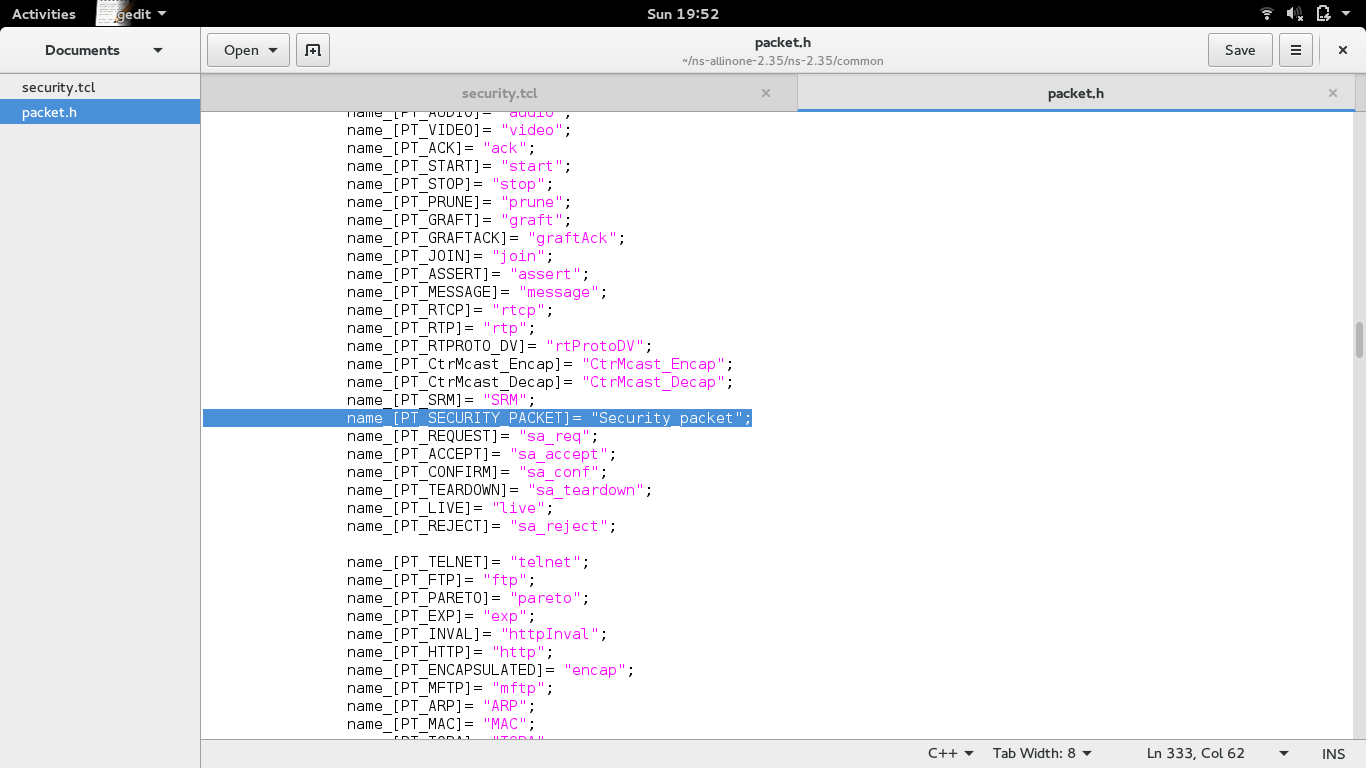
Task: Click the name_[PT_INVAL]= "httpInval" line
Action: 477,634
